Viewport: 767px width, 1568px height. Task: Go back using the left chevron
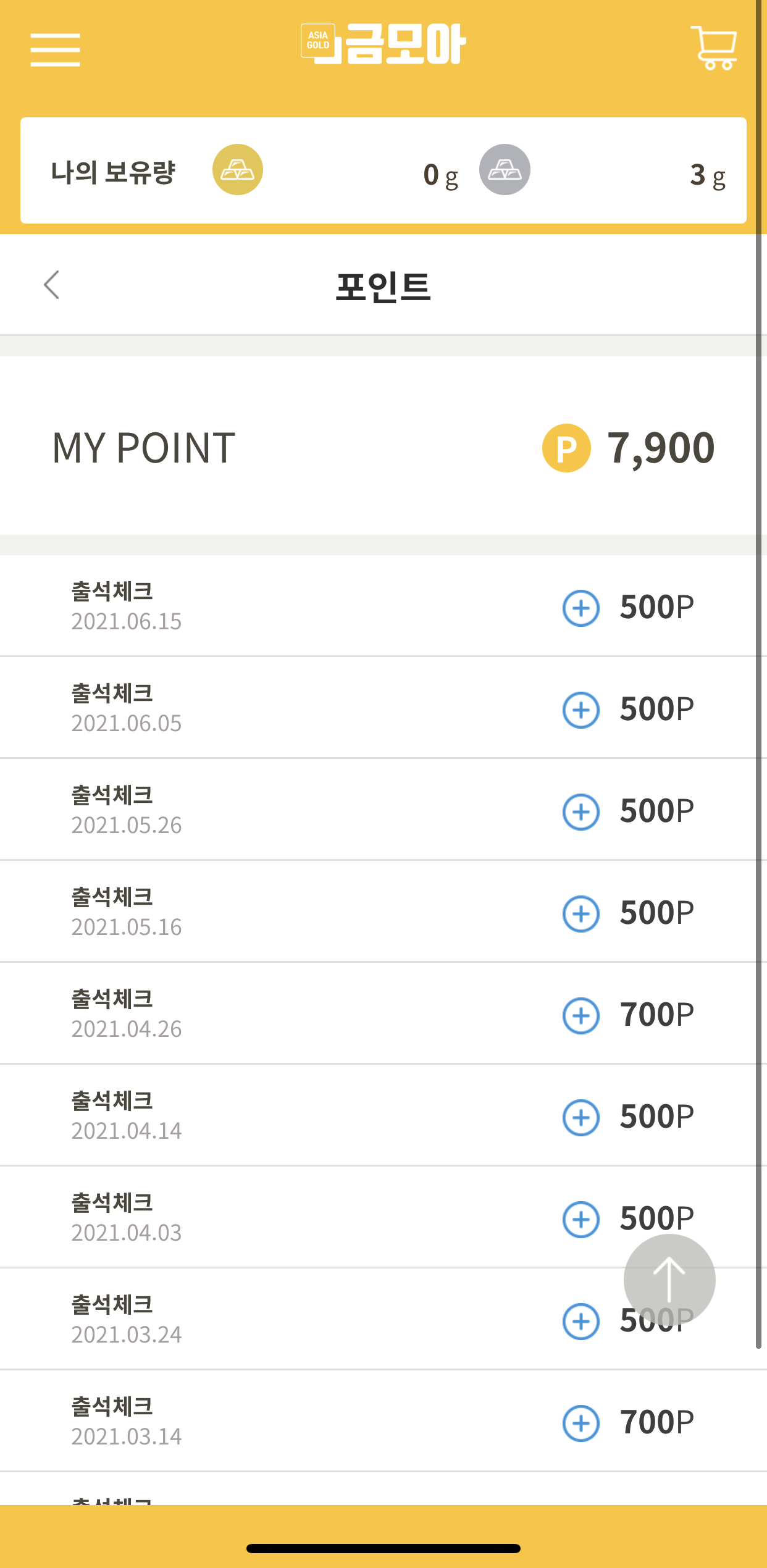pos(52,285)
